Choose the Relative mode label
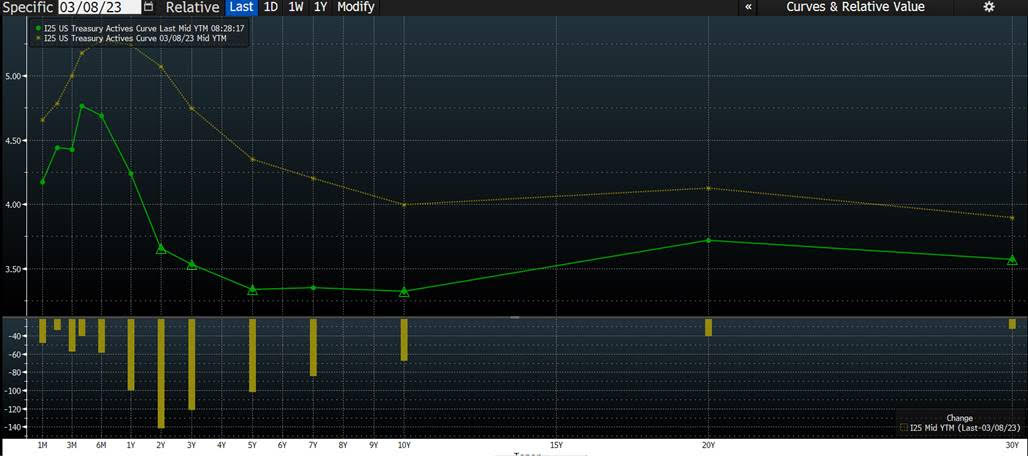Screen dimensions: 1028x456 (192, 7)
